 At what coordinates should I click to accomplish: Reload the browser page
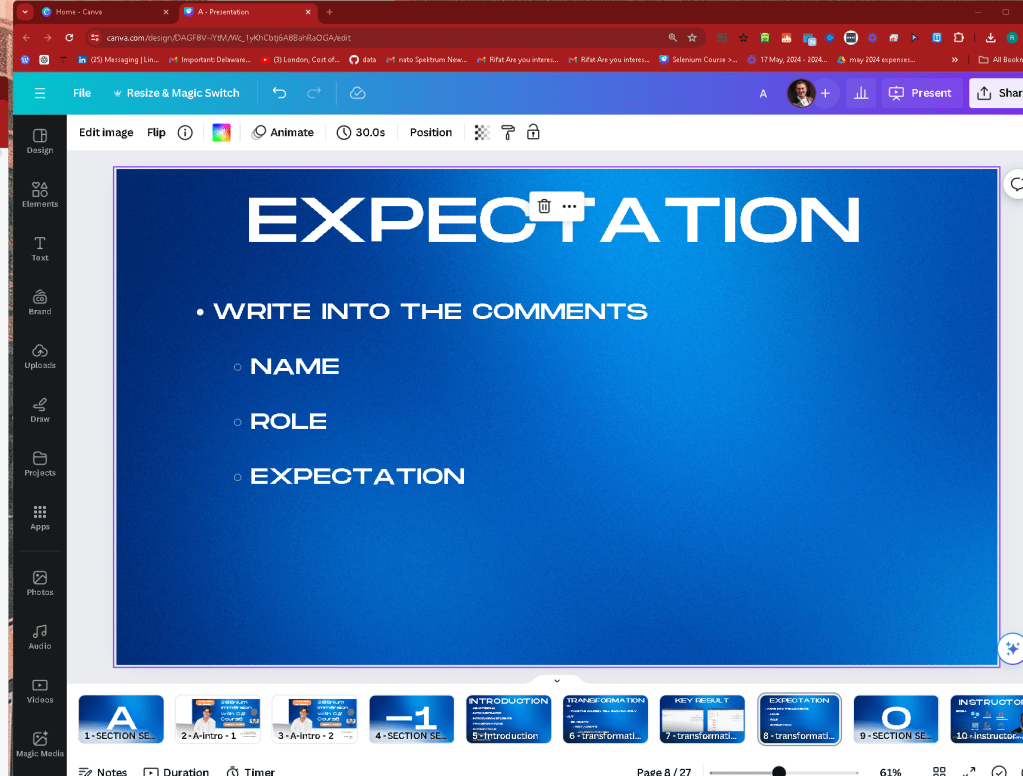(x=69, y=38)
